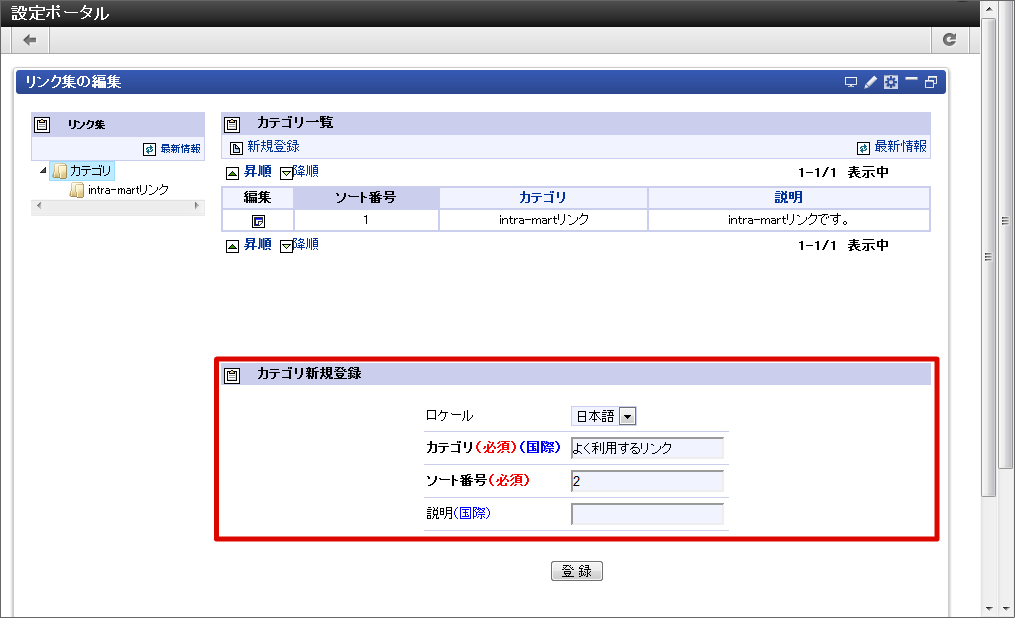Click the カテゴリ folder icon in the tree
Screen dimensions: 1015x618
(60, 171)
